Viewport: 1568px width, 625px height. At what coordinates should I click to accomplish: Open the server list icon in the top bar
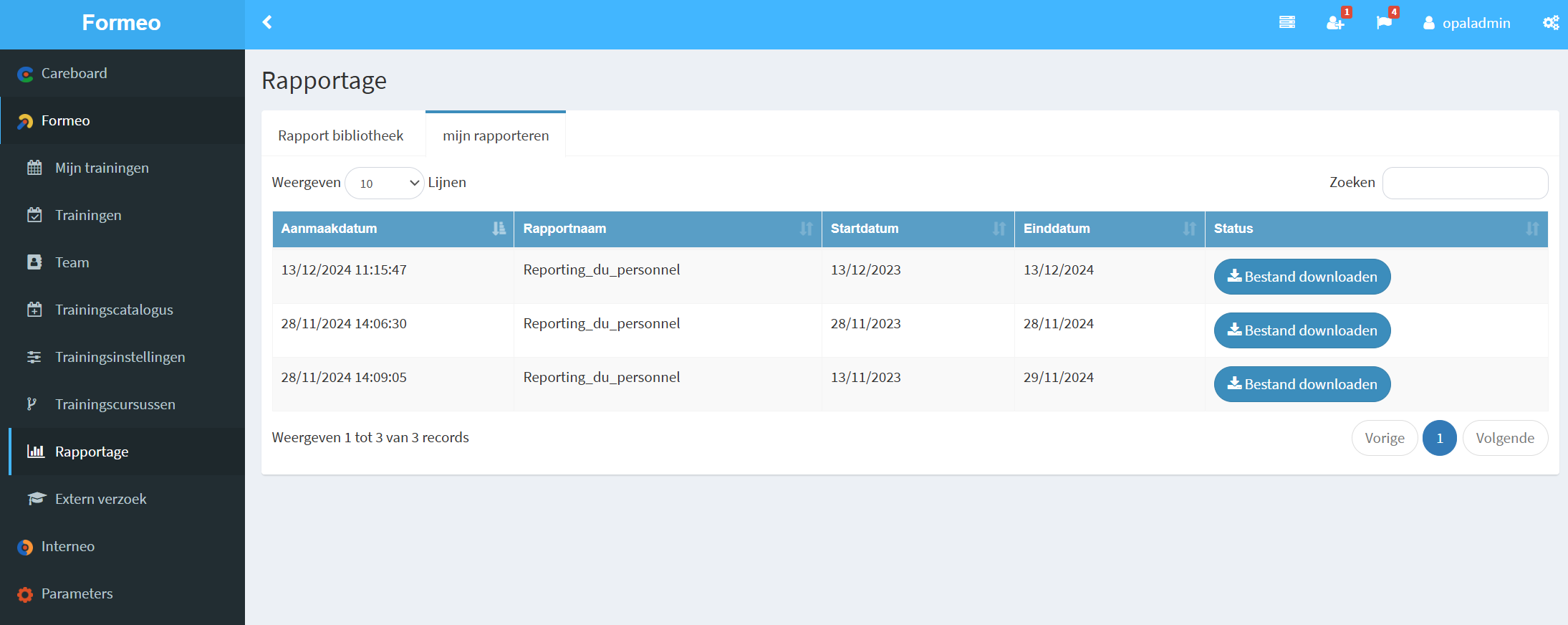pos(1287,22)
